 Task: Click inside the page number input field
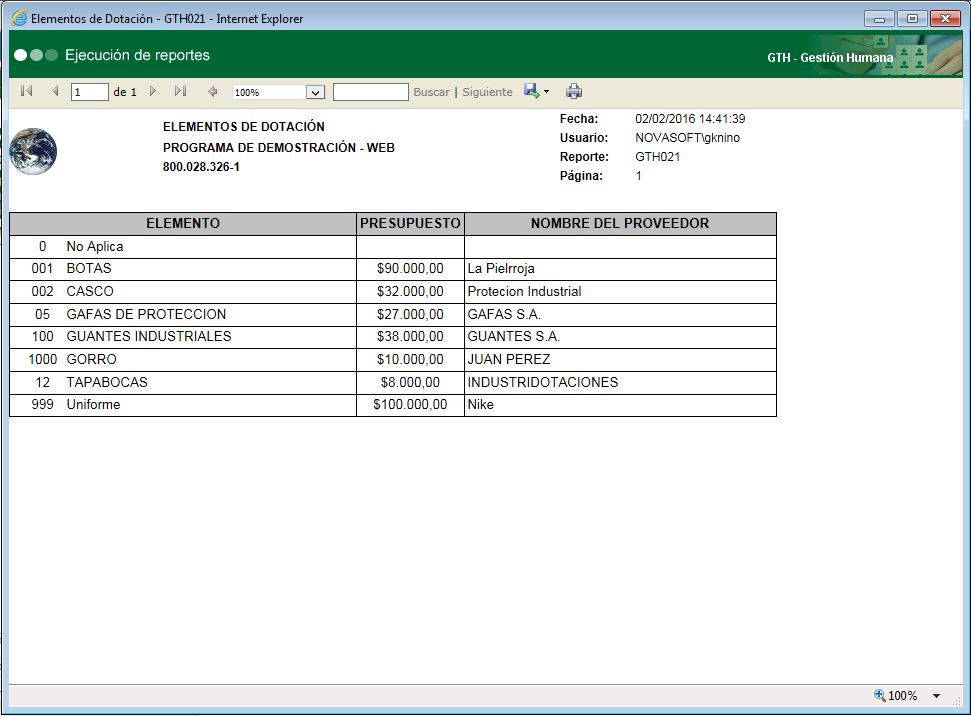pyautogui.click(x=88, y=91)
